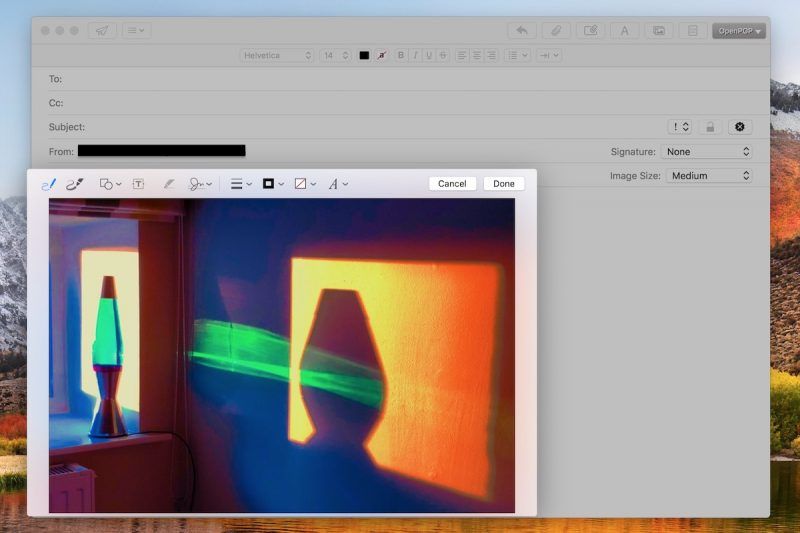Image resolution: width=800 pixels, height=533 pixels.
Task: Click the Send message paper plane icon
Action: coord(101,31)
